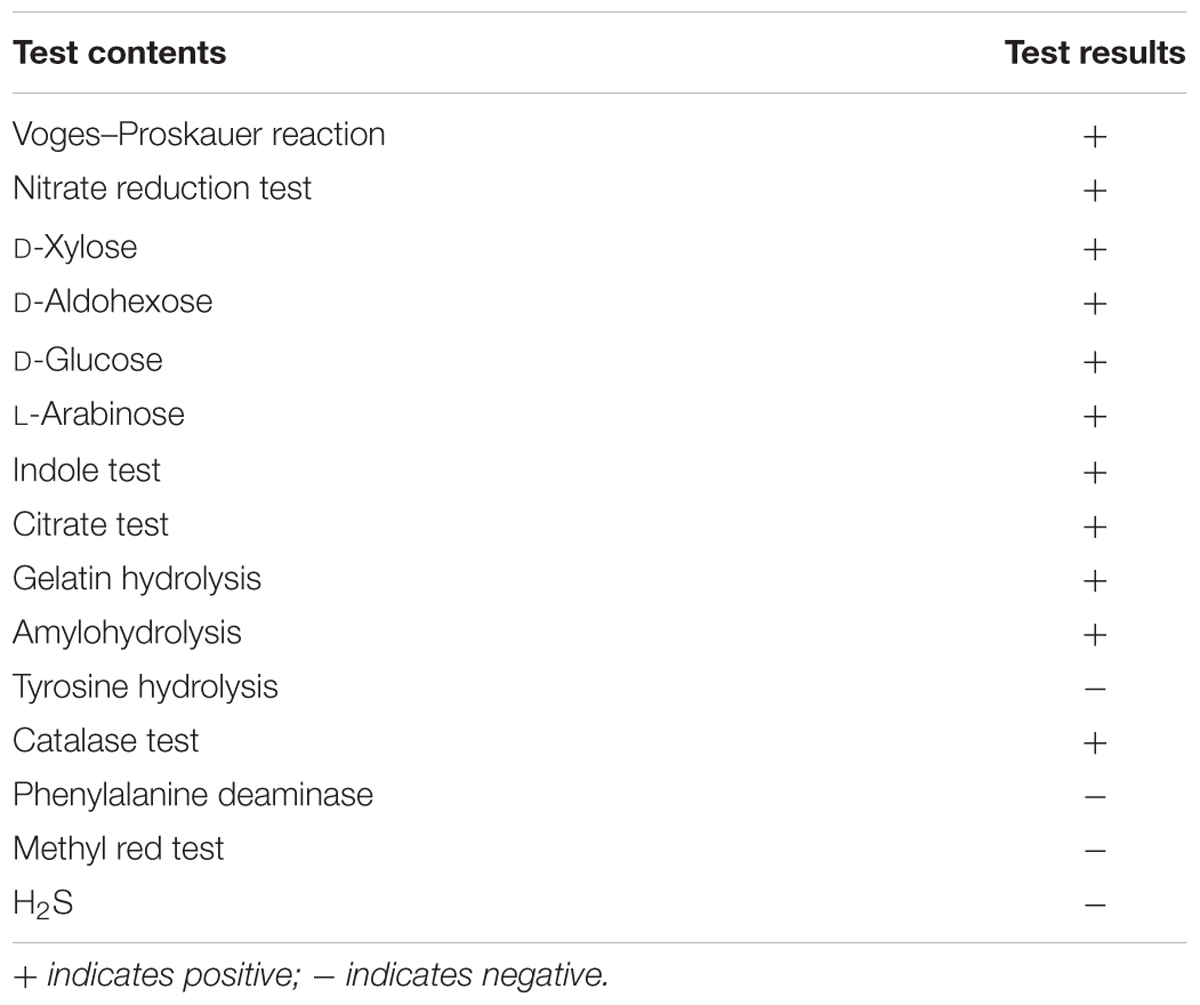Click the minus sign in the H2S row
The height and width of the screenshot is (1005, 1200).
coord(1095,905)
